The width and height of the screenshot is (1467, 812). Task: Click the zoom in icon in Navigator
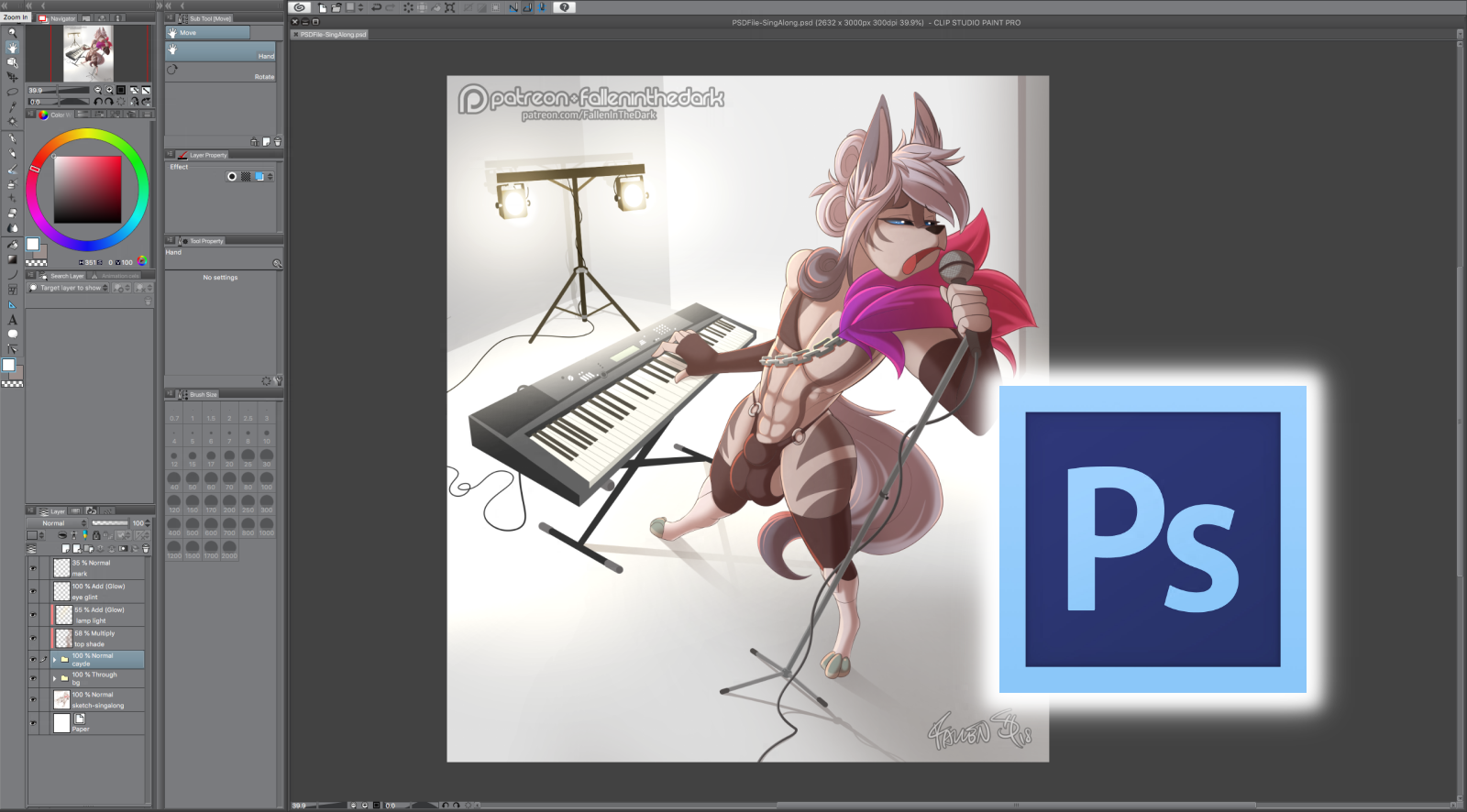[109, 90]
